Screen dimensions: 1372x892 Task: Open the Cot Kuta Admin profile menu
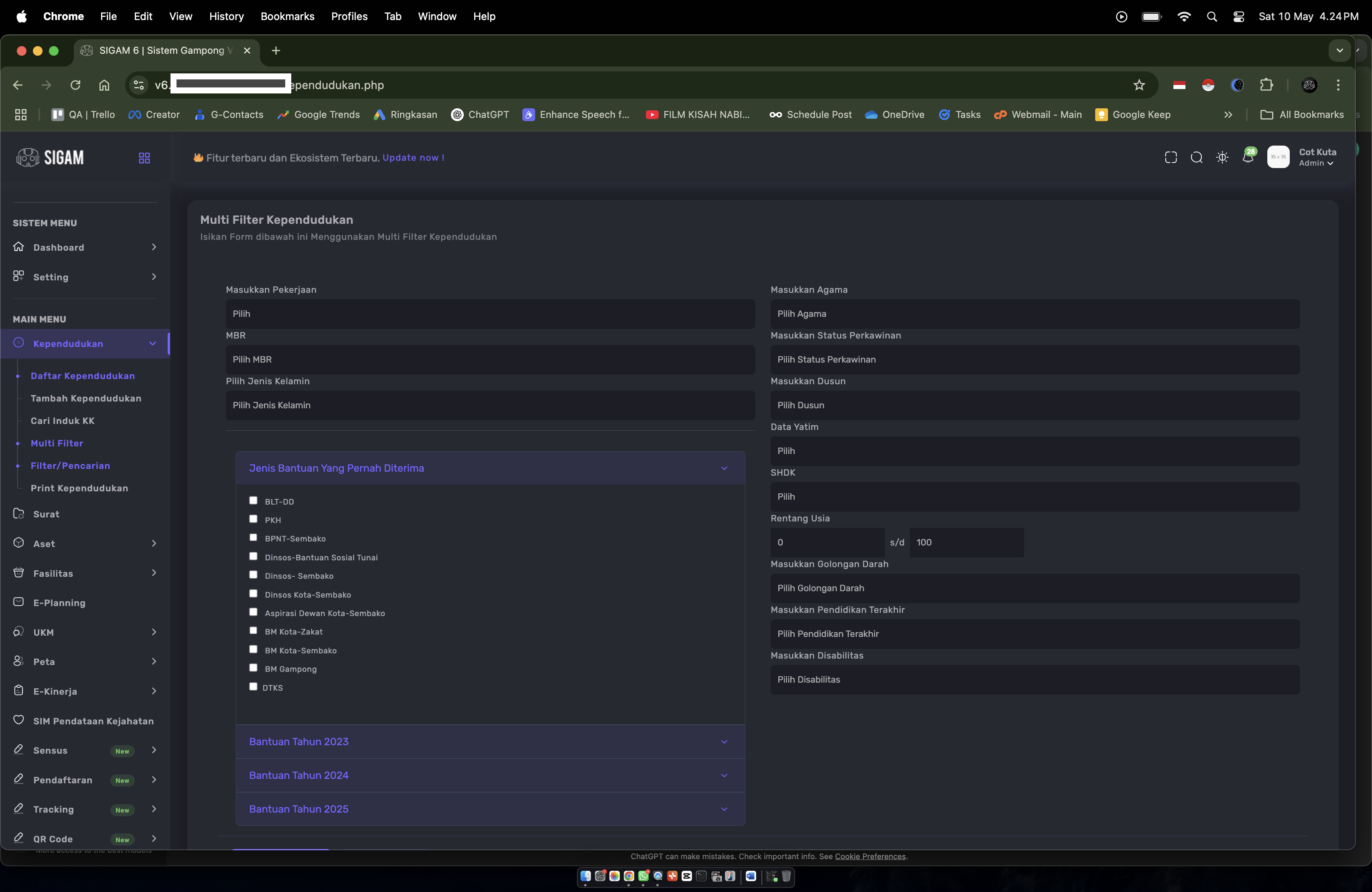tap(1317, 157)
